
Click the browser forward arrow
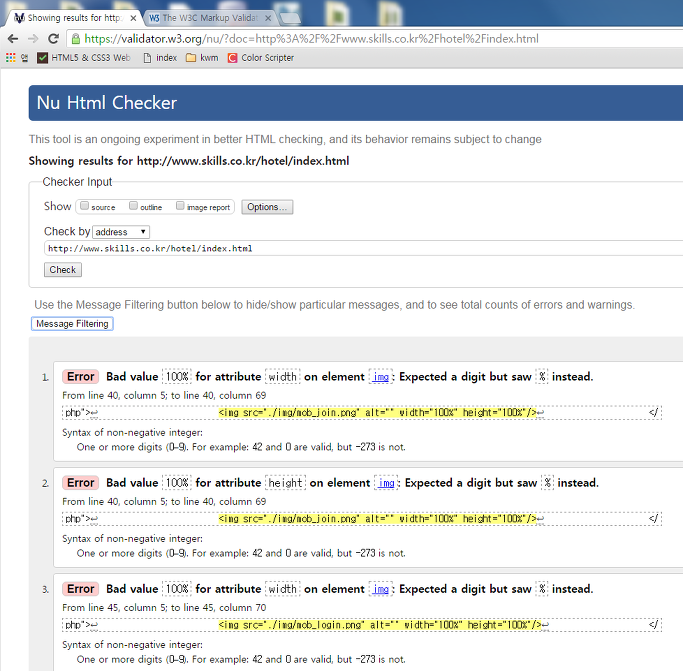click(33, 39)
